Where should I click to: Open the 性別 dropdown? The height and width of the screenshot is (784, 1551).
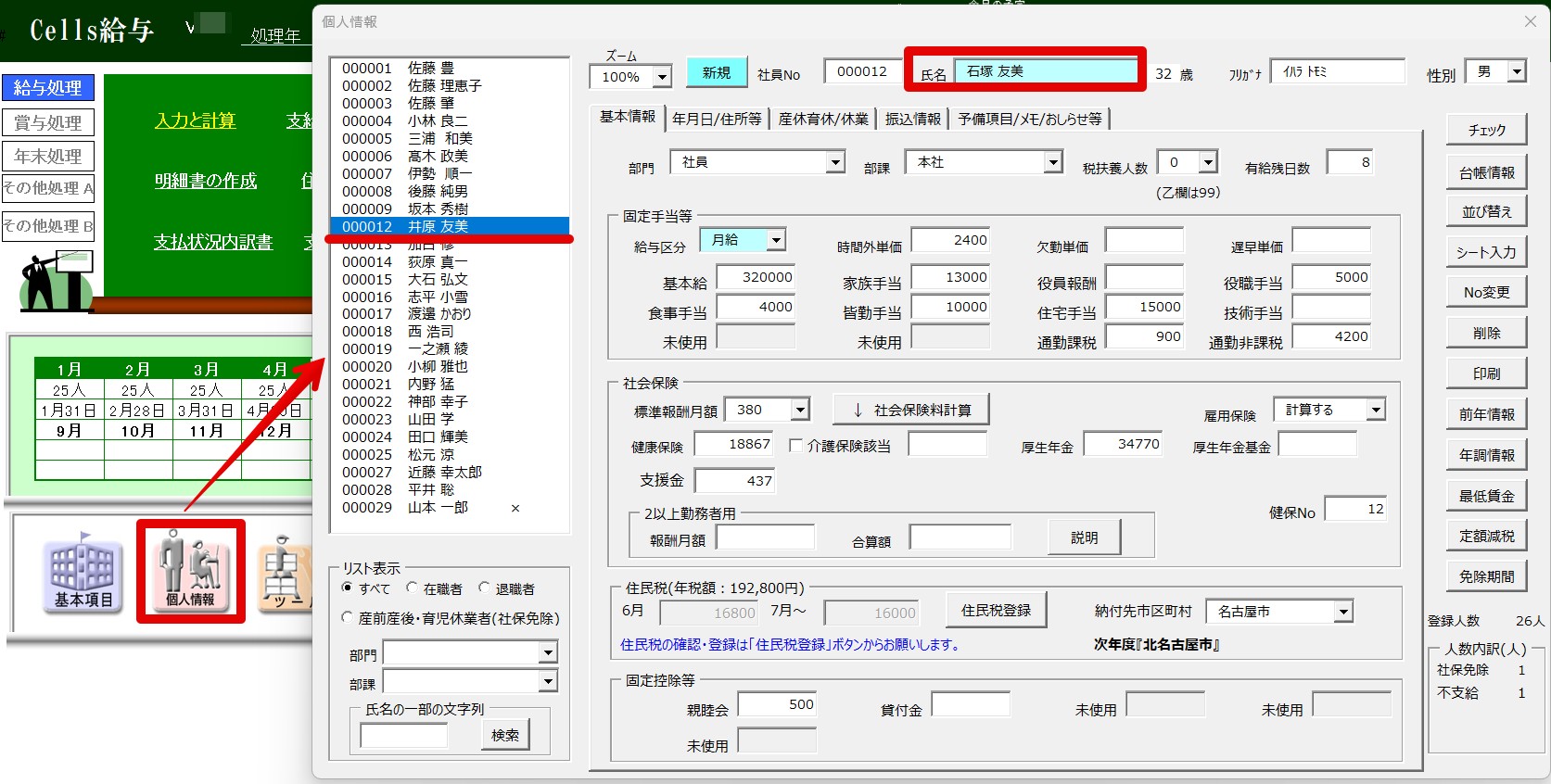click(x=1517, y=71)
